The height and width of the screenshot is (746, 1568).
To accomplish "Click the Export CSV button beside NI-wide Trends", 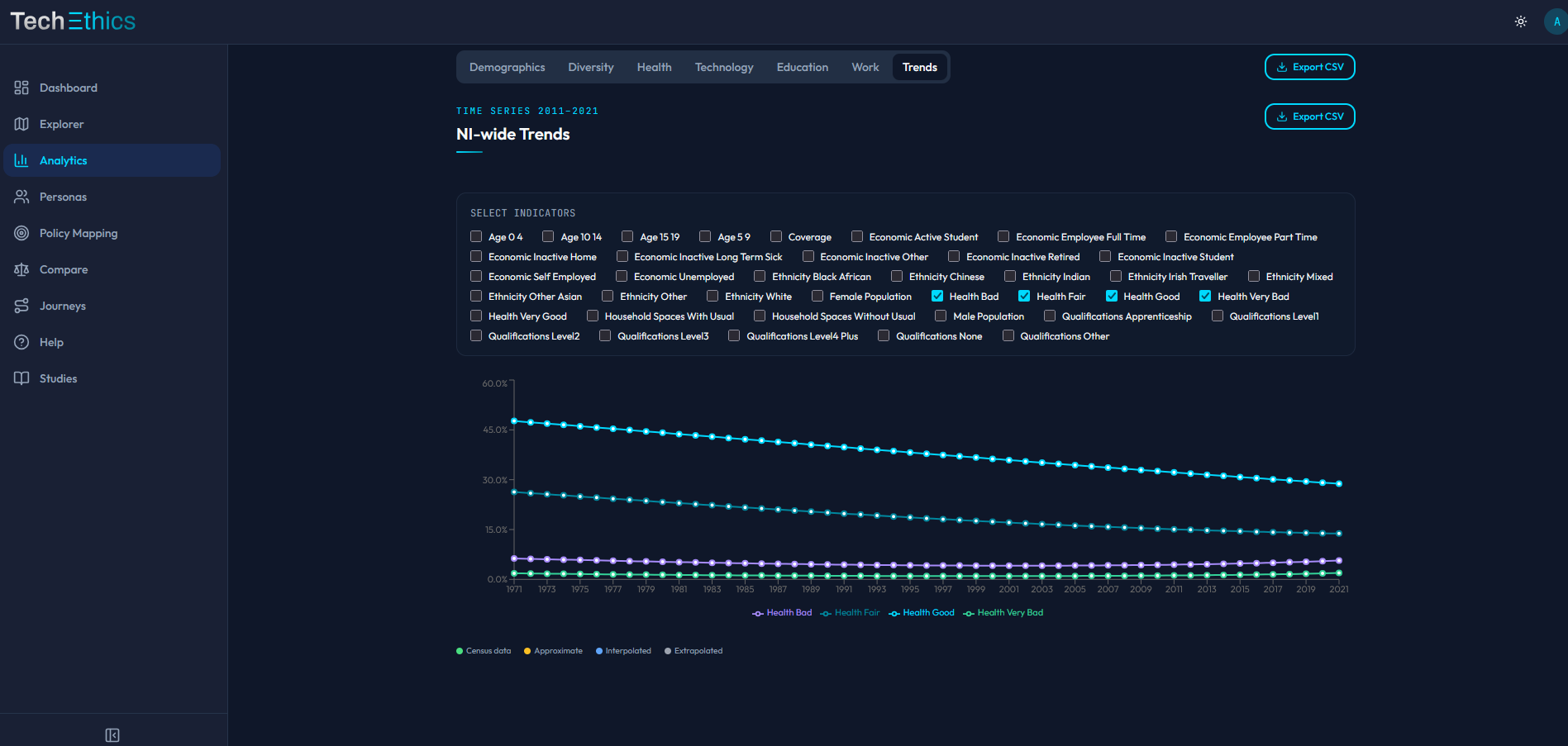I will pos(1309,116).
